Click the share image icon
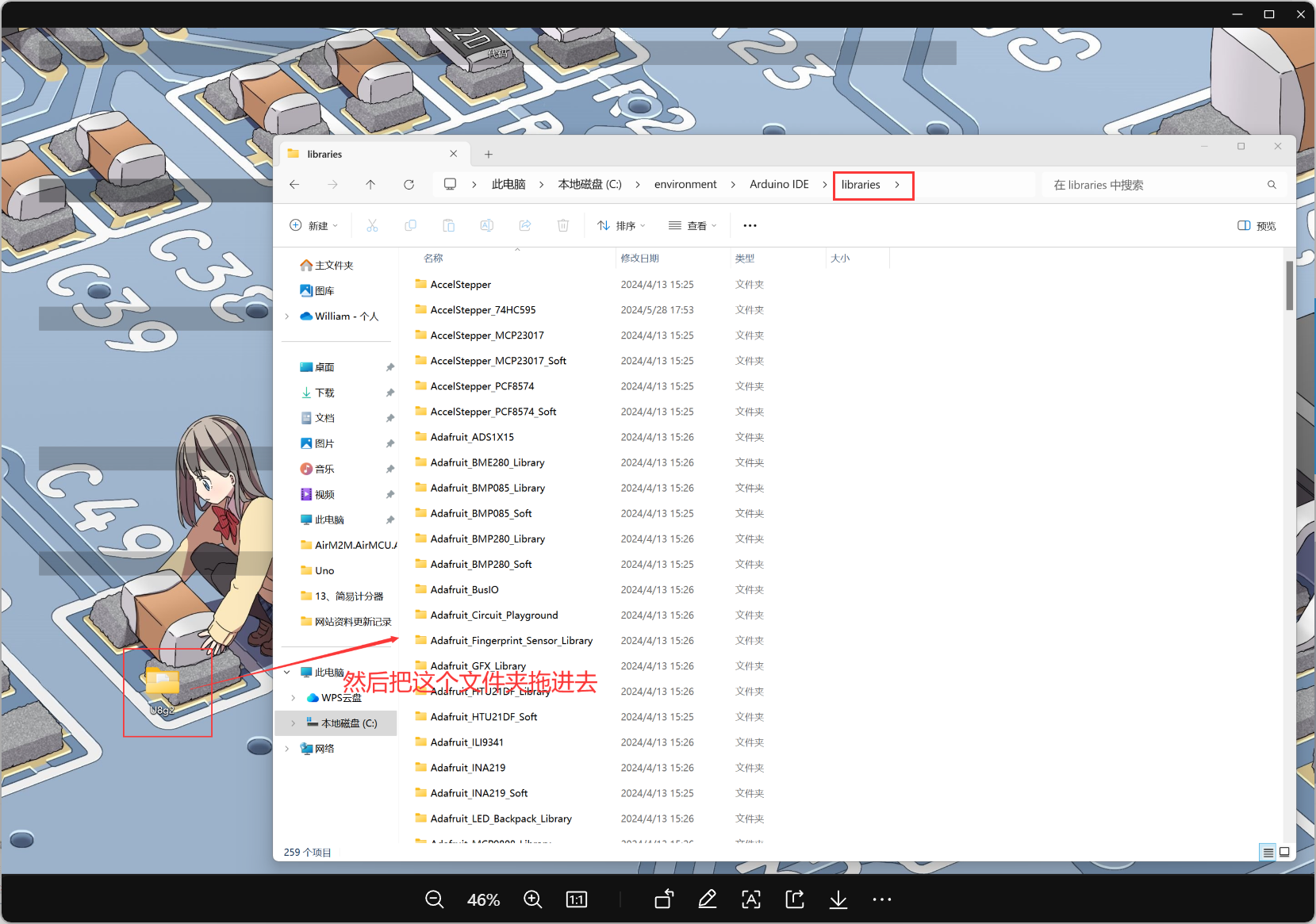Screen dimensions: 1316x924 794,899
